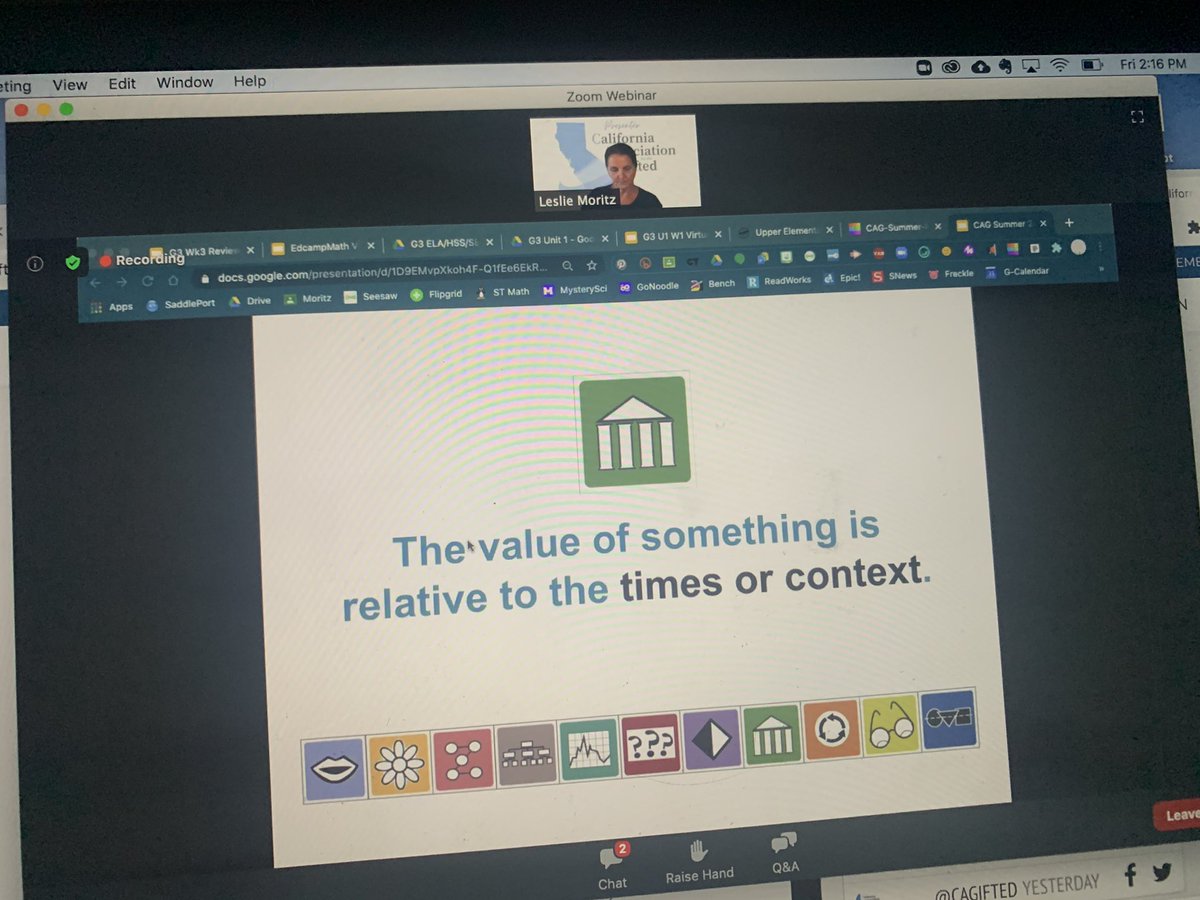Open MysterySci bookmark

[x=574, y=290]
